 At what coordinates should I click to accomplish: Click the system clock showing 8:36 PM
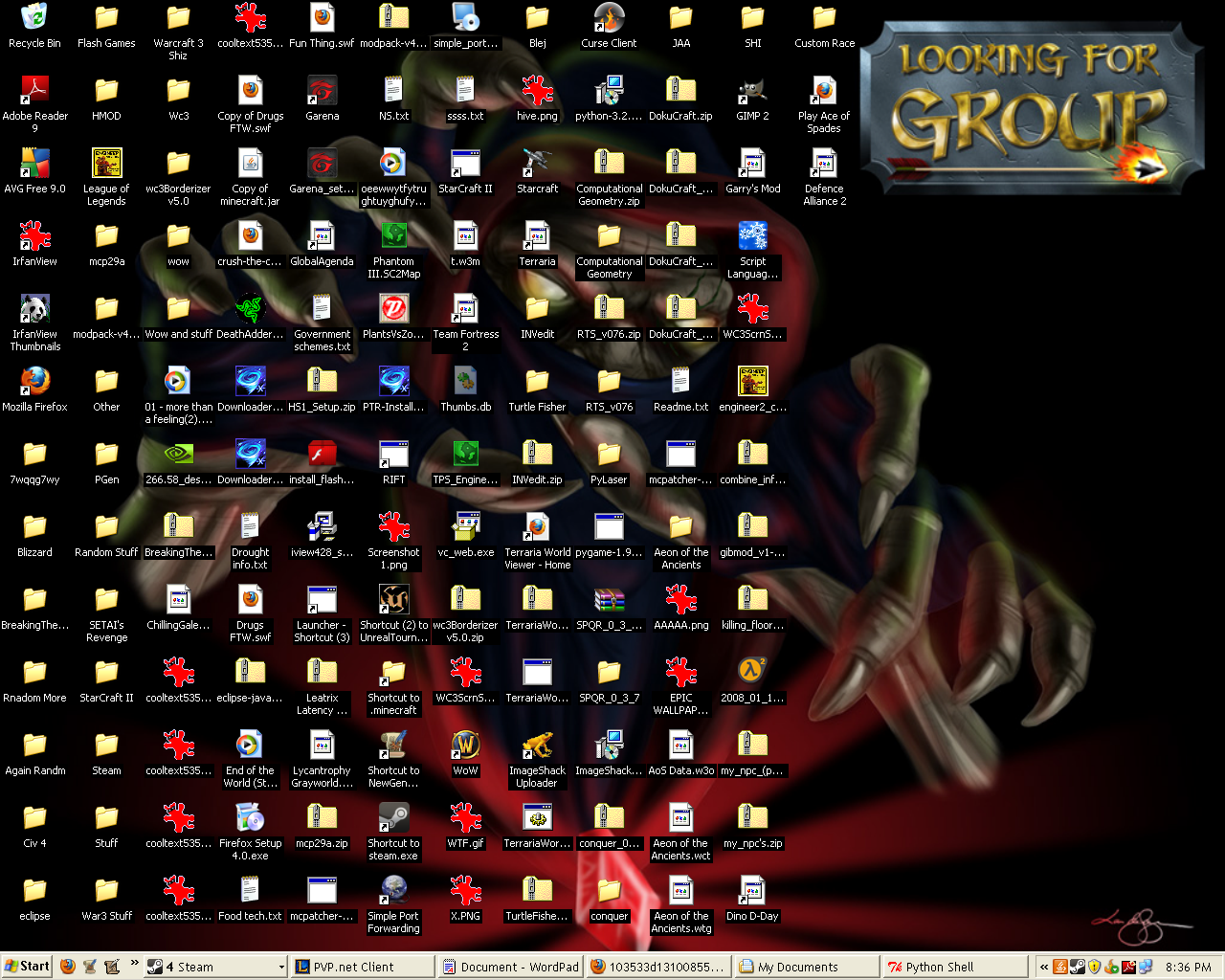[1188, 968]
